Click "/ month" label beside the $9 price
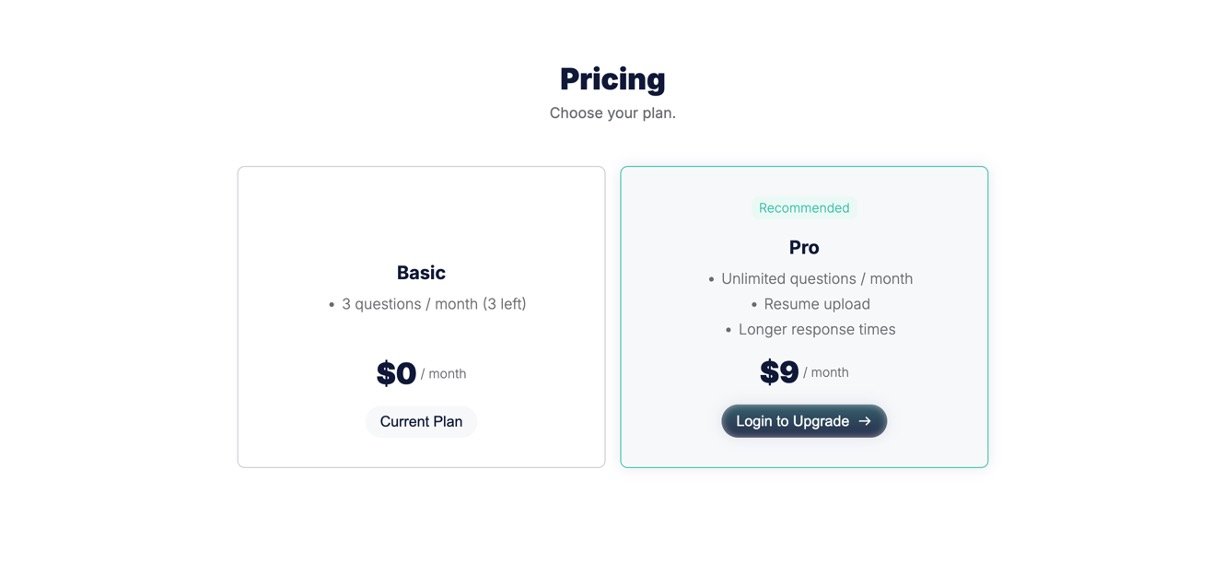Screen dimensions: 1224x564 coord(826,373)
